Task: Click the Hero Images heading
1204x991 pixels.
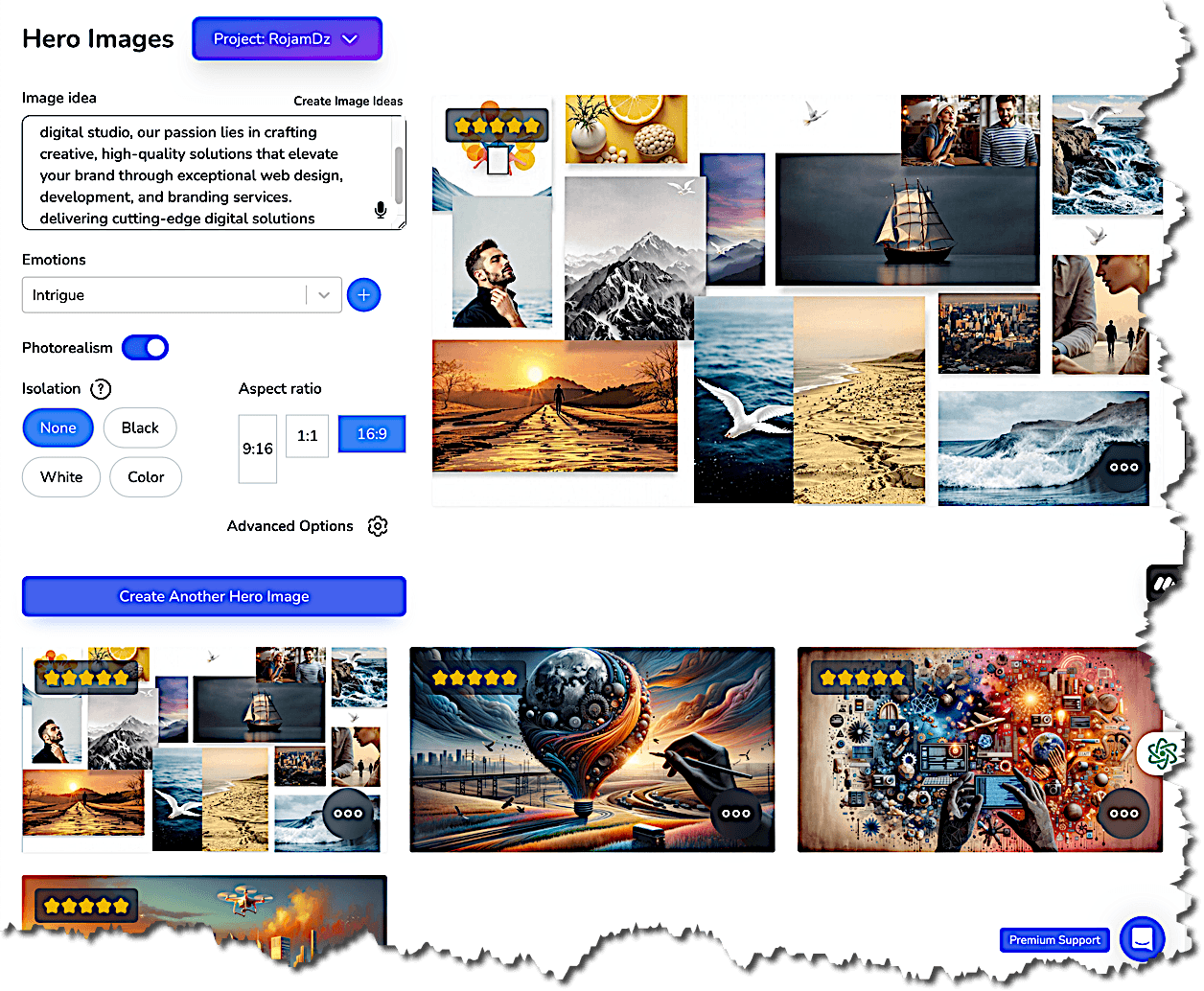Action: [x=98, y=39]
